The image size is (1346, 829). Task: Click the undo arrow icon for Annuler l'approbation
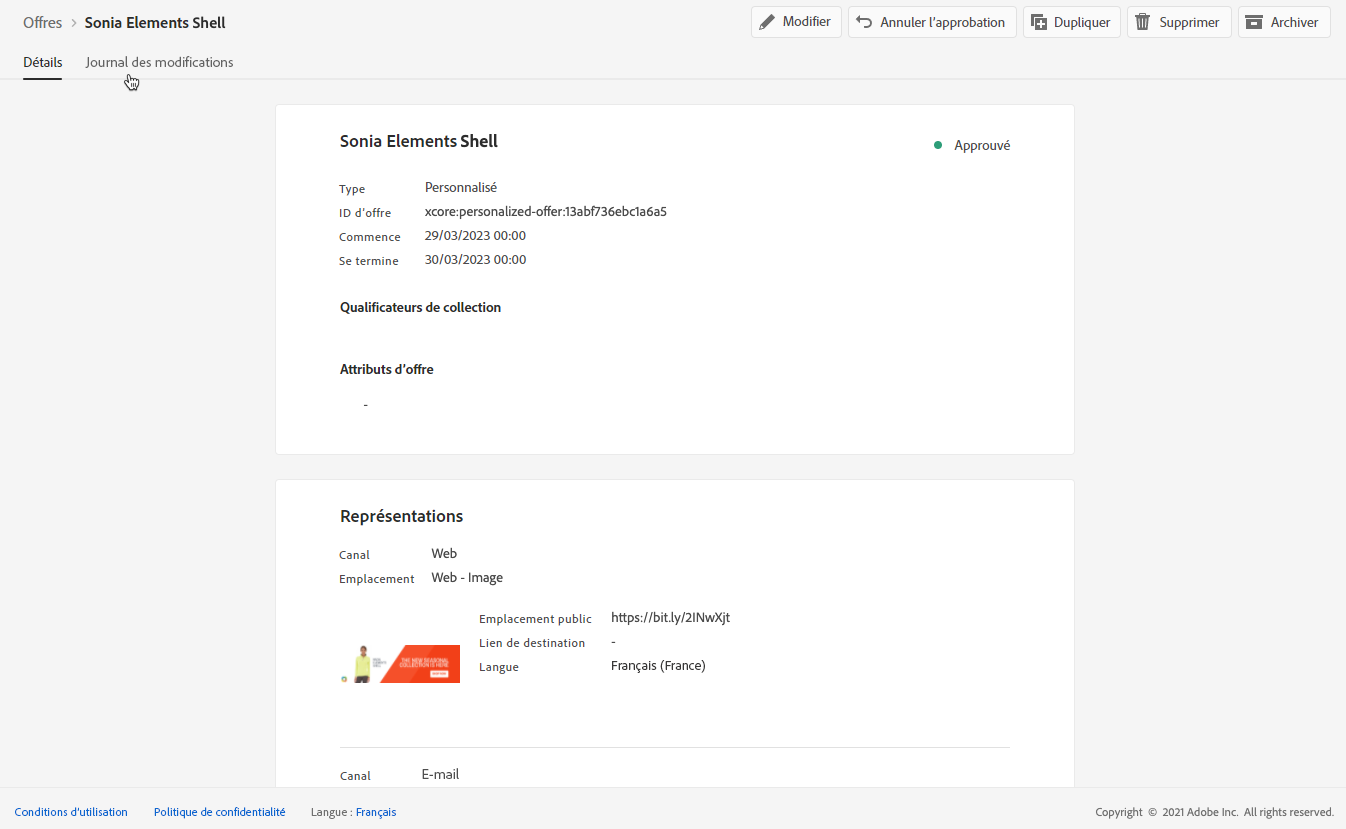click(864, 22)
